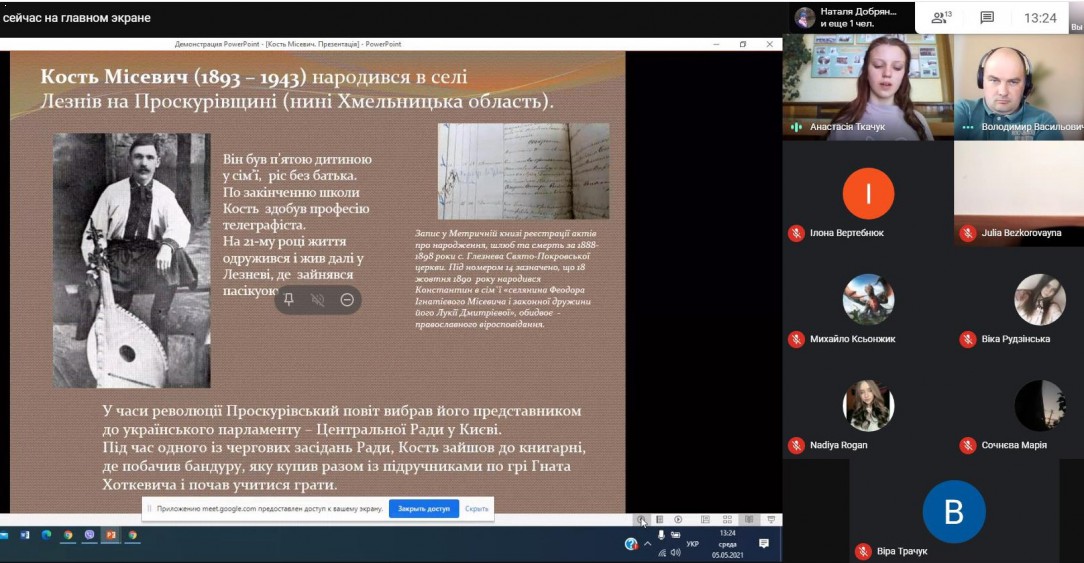Open the volume control in the system tray
Image resolution: width=1084 pixels, height=563 pixels.
pos(675,553)
